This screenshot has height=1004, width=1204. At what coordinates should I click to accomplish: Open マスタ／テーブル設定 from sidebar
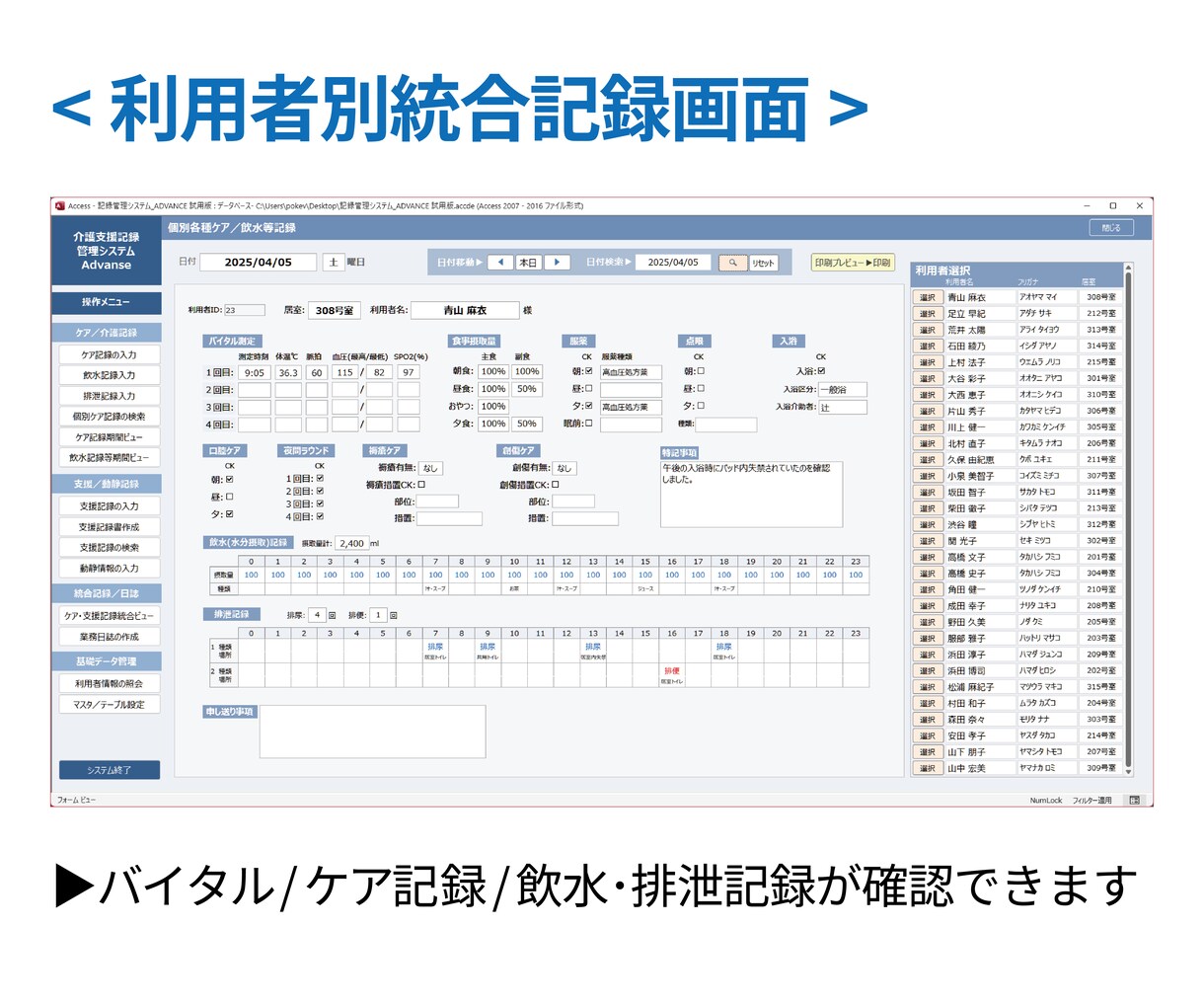pyautogui.click(x=109, y=705)
